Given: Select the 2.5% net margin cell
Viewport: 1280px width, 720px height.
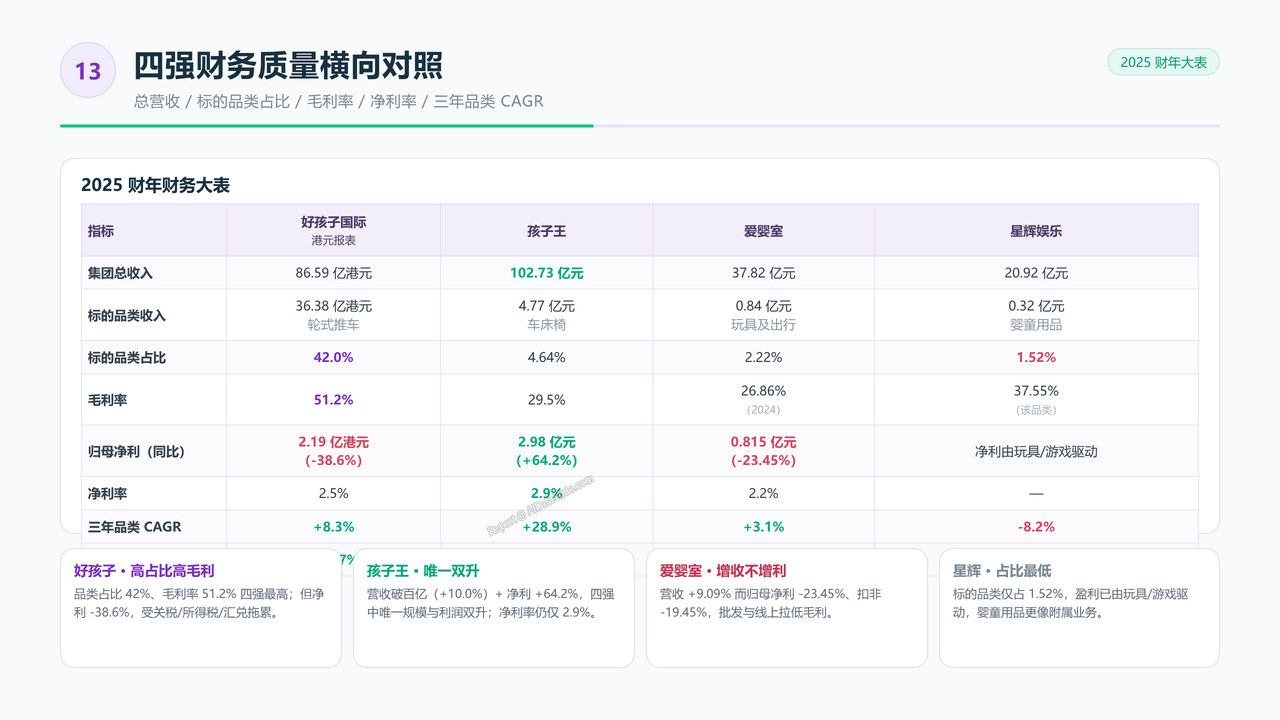Looking at the screenshot, I should (x=334, y=493).
